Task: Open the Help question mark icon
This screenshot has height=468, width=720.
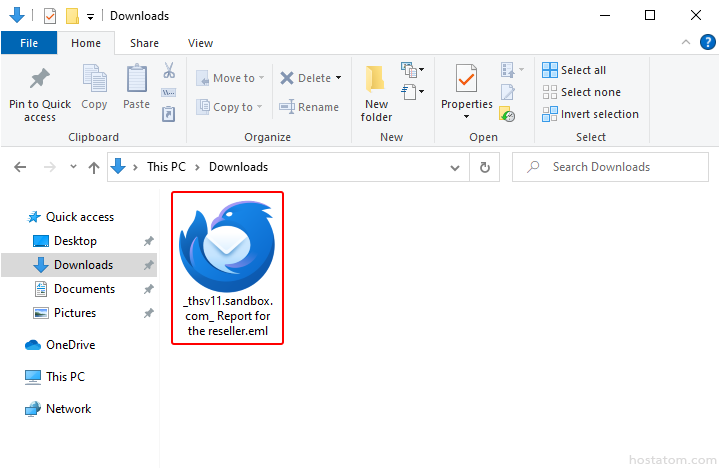Action: 708,42
